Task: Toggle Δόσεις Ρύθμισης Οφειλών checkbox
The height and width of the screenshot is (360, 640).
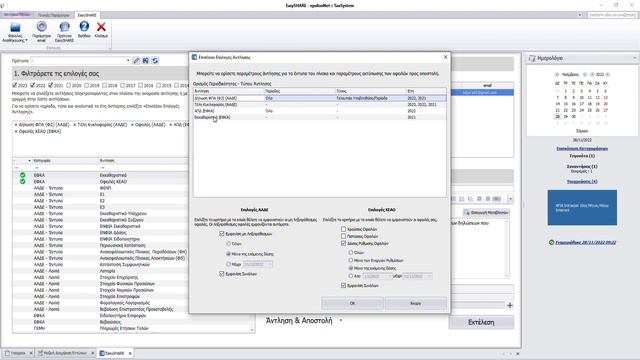Action: [343, 243]
